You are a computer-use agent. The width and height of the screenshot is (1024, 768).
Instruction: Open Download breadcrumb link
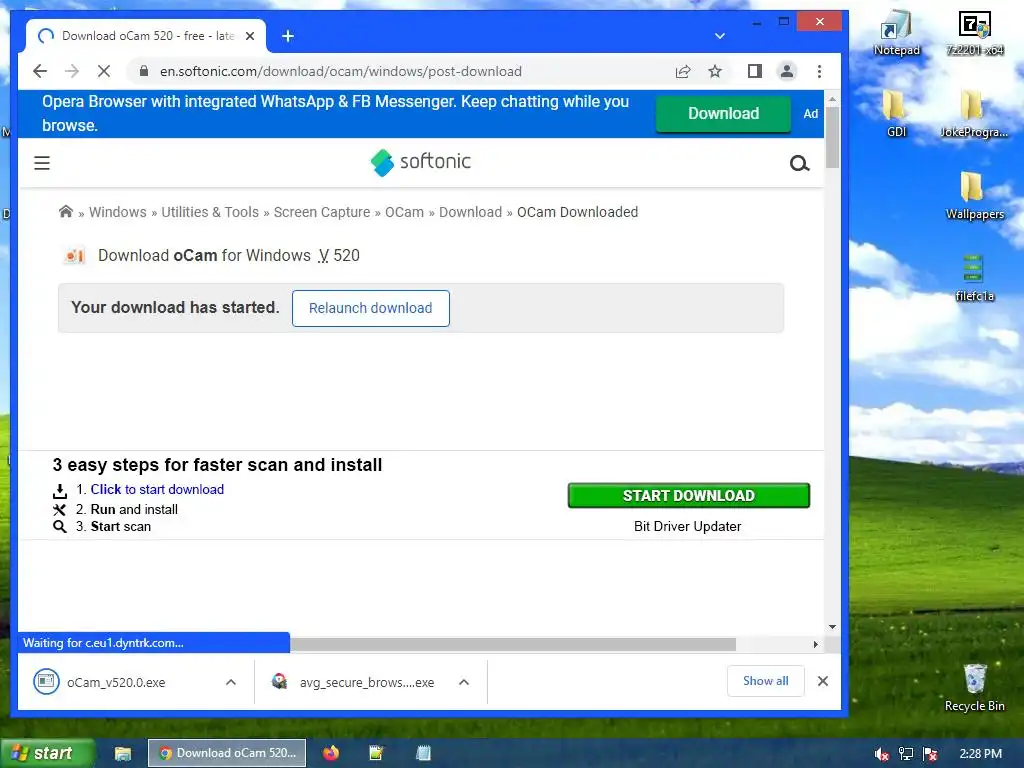[470, 212]
